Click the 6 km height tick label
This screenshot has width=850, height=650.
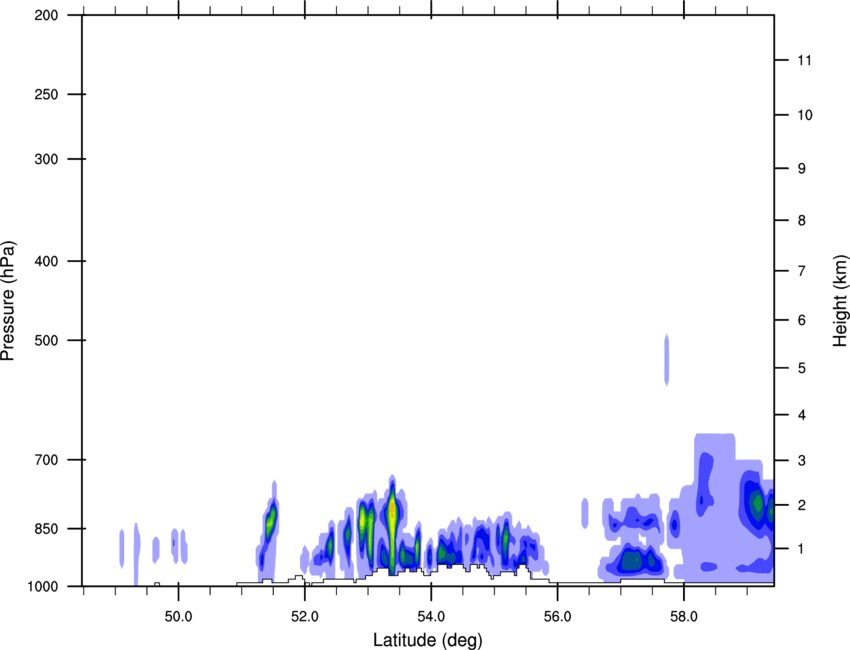[x=802, y=320]
